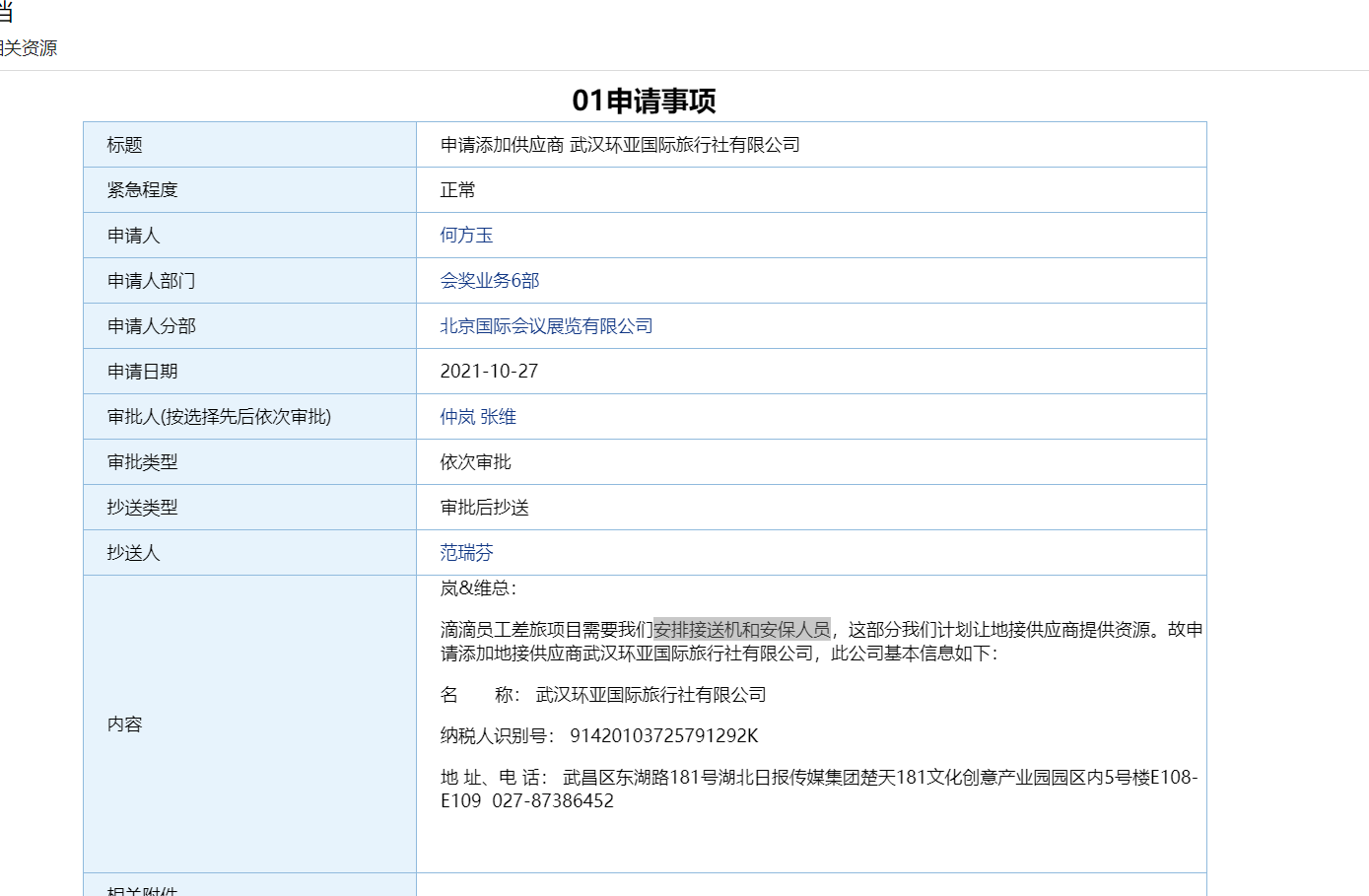Select approver 张维
Screen dimensions: 1369x896
[x=499, y=417]
